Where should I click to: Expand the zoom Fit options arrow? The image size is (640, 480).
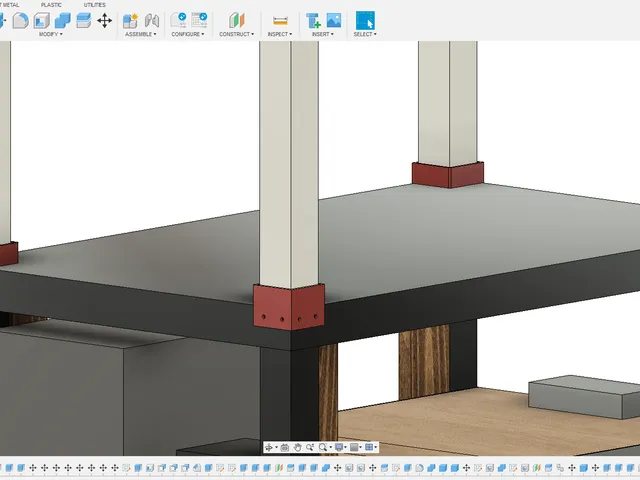pyautogui.click(x=330, y=448)
